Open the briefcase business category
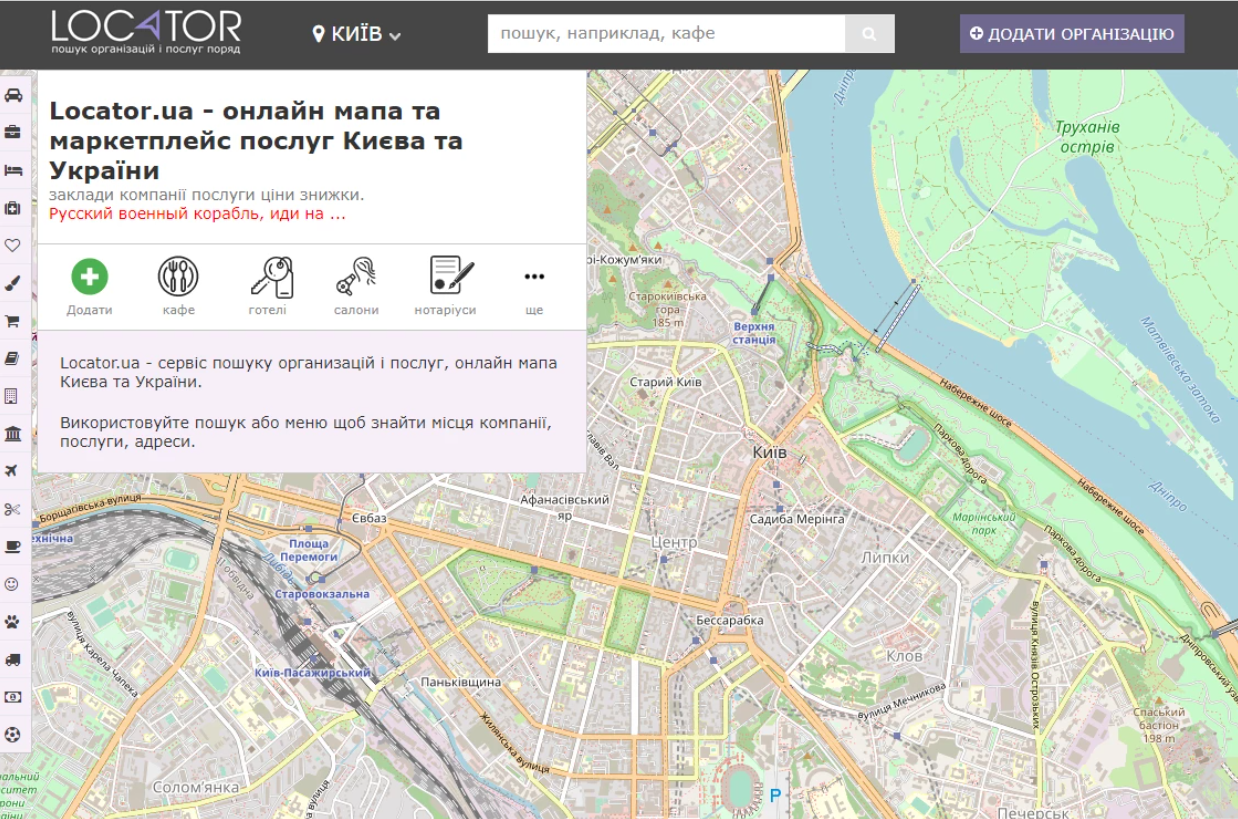The height and width of the screenshot is (819, 1238). [x=13, y=132]
